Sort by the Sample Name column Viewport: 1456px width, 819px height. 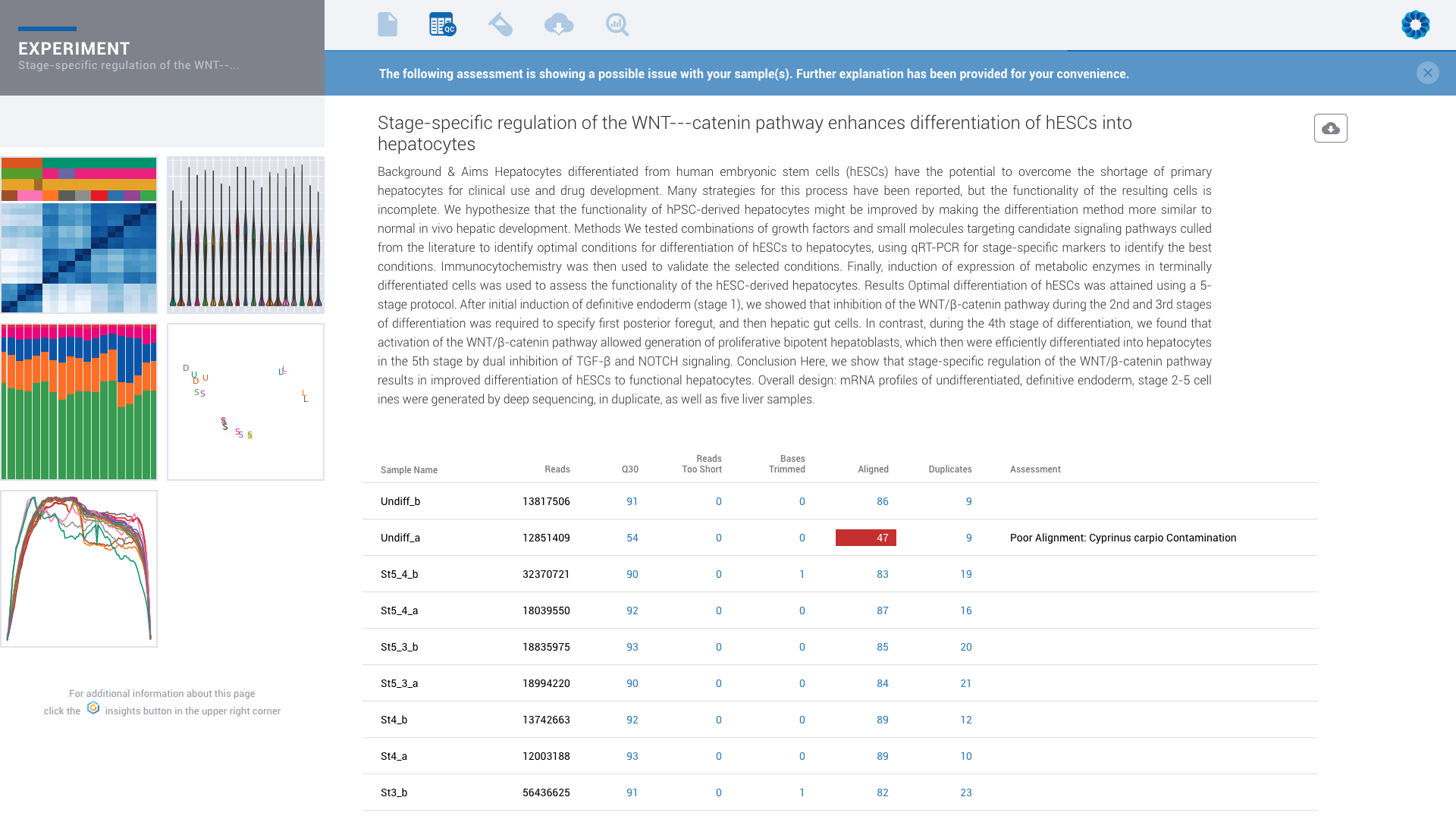409,470
